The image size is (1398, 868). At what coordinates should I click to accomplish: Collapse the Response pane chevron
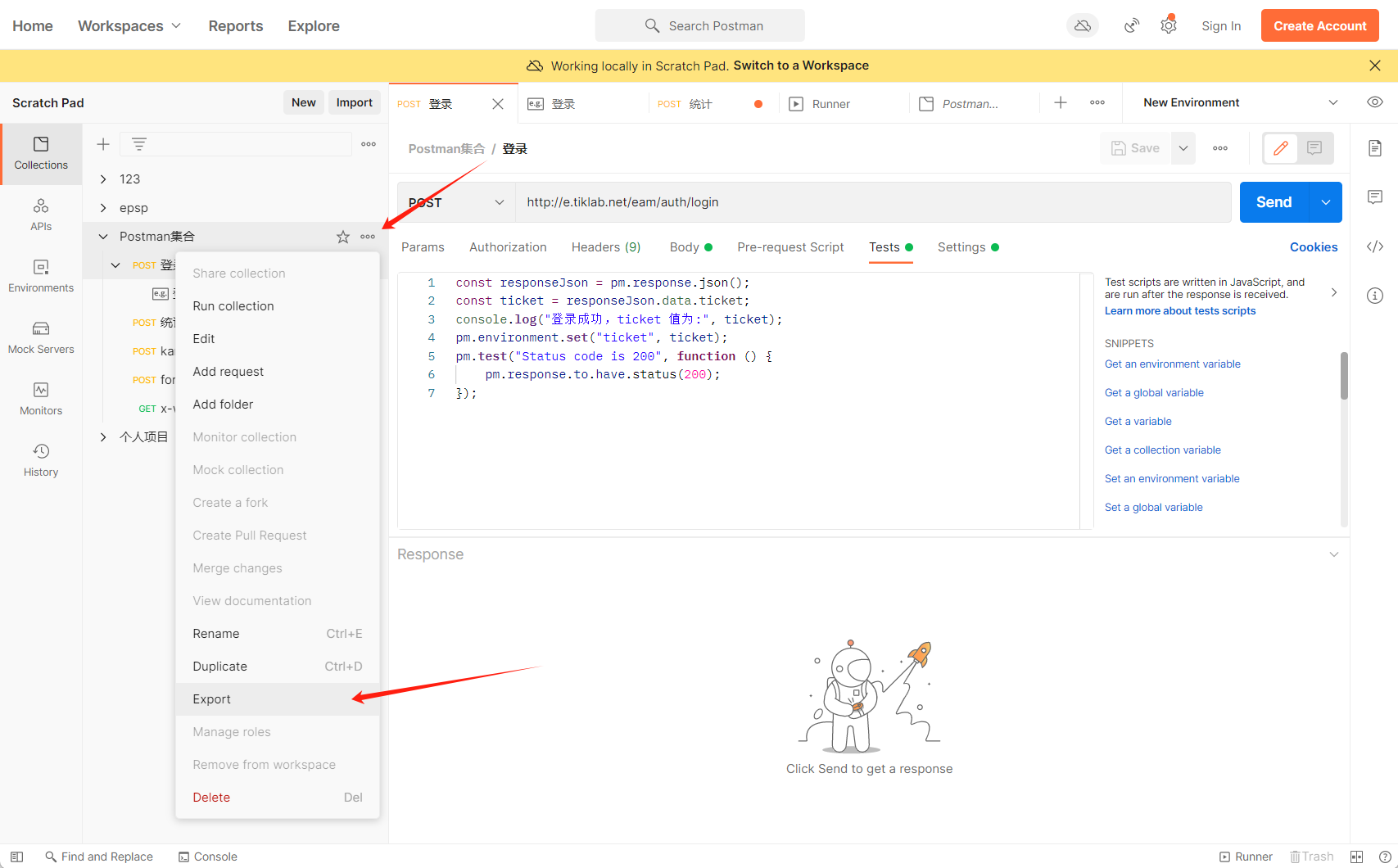coord(1334,554)
